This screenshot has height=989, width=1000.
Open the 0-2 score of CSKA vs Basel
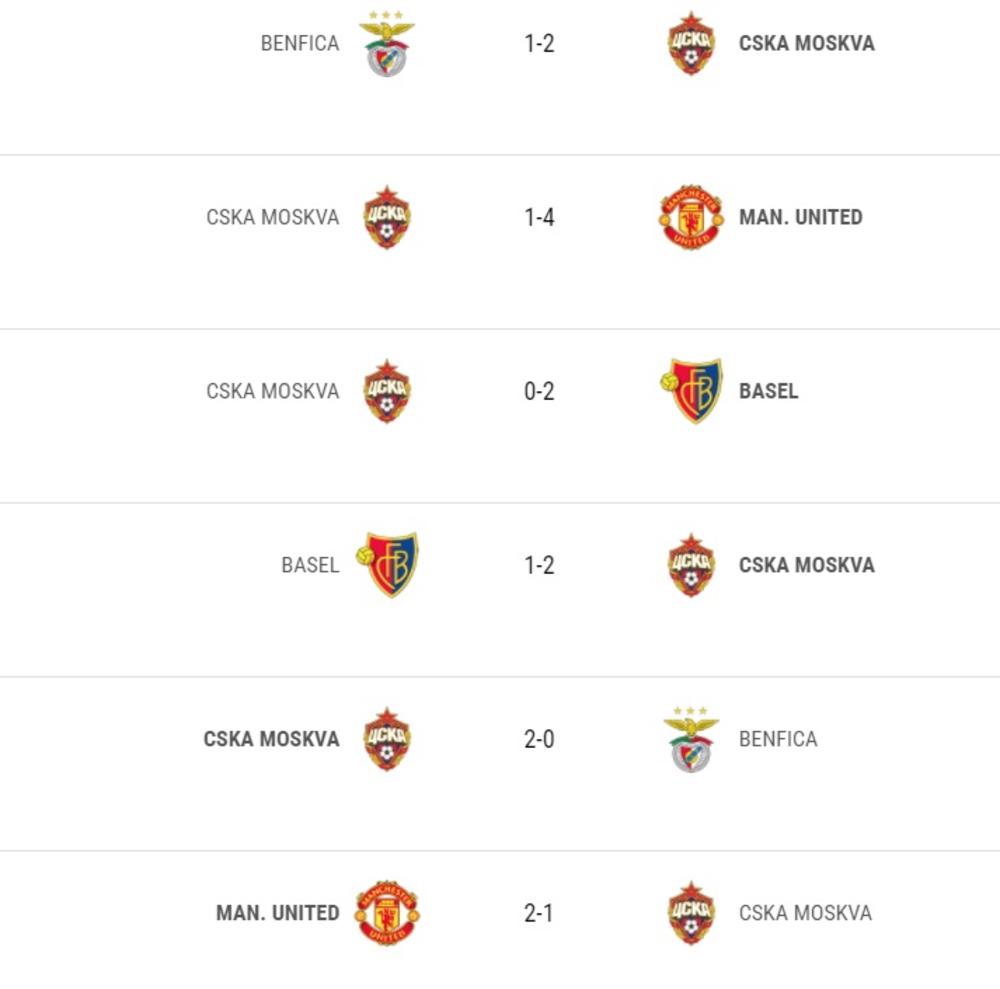(x=539, y=391)
